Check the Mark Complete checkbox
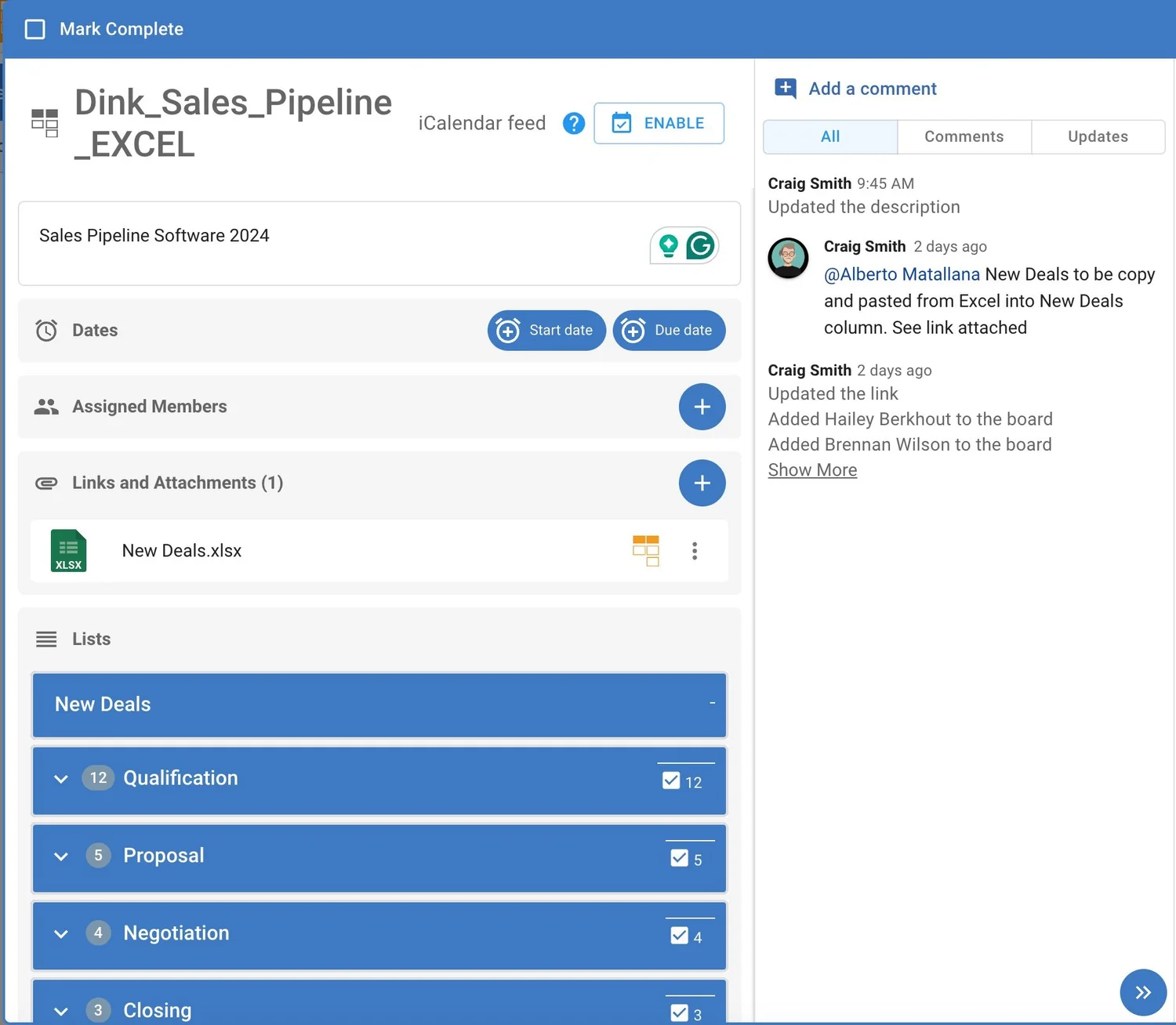Viewport: 1176px width, 1025px height. coord(35,30)
